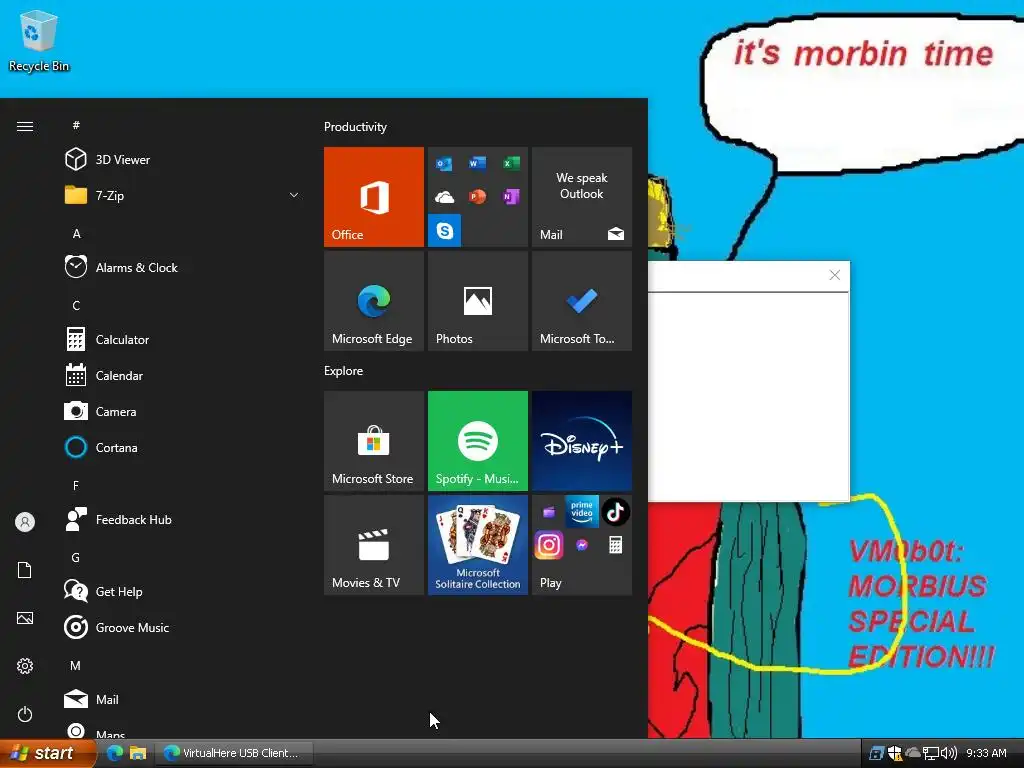Screen dimensions: 1024x768
Task: Open Outlook in the Office apps folder tile
Action: click(444, 163)
